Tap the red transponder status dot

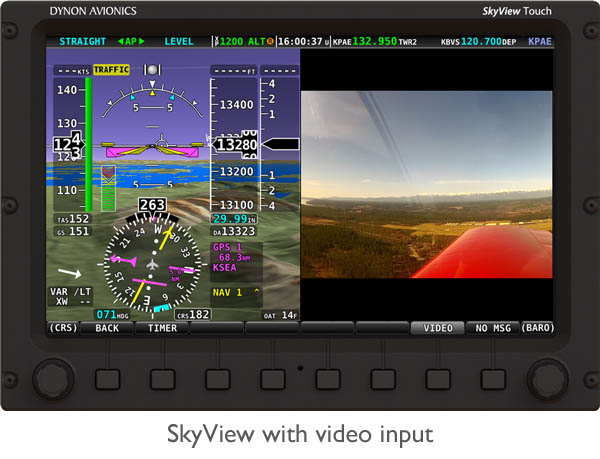tap(269, 42)
